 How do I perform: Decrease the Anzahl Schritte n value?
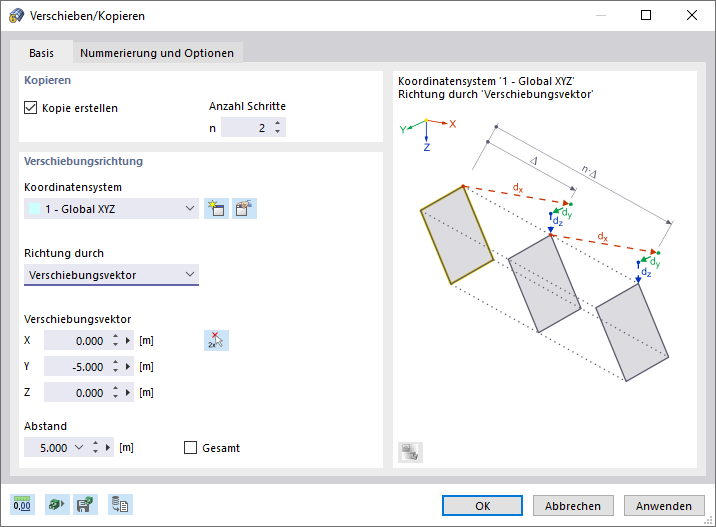click(x=278, y=132)
